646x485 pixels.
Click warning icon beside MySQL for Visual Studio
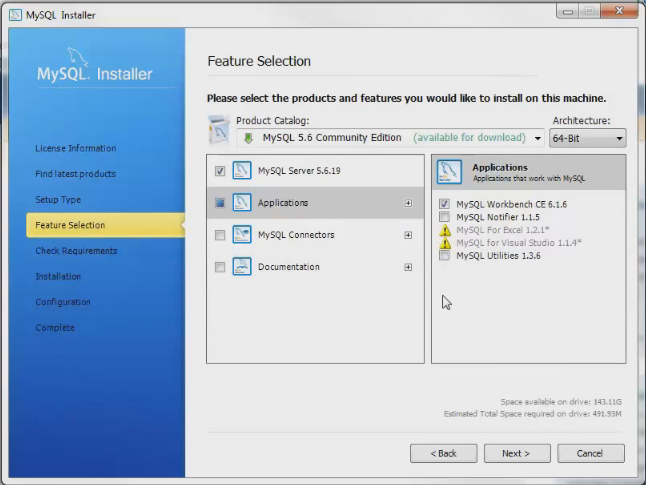pyautogui.click(x=445, y=243)
